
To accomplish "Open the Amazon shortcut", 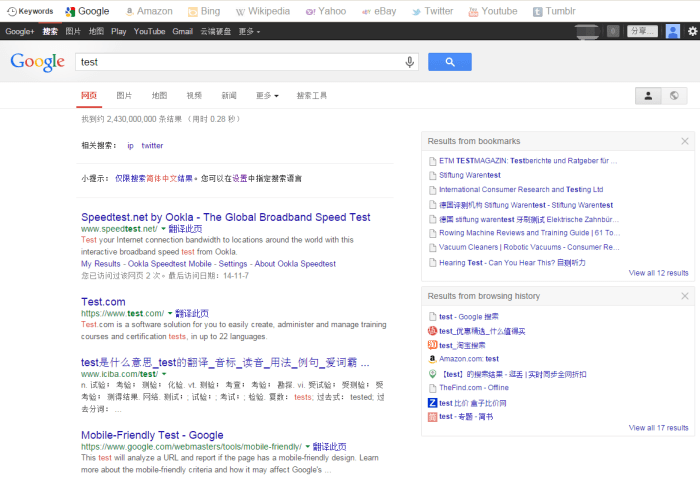I will 149,11.
